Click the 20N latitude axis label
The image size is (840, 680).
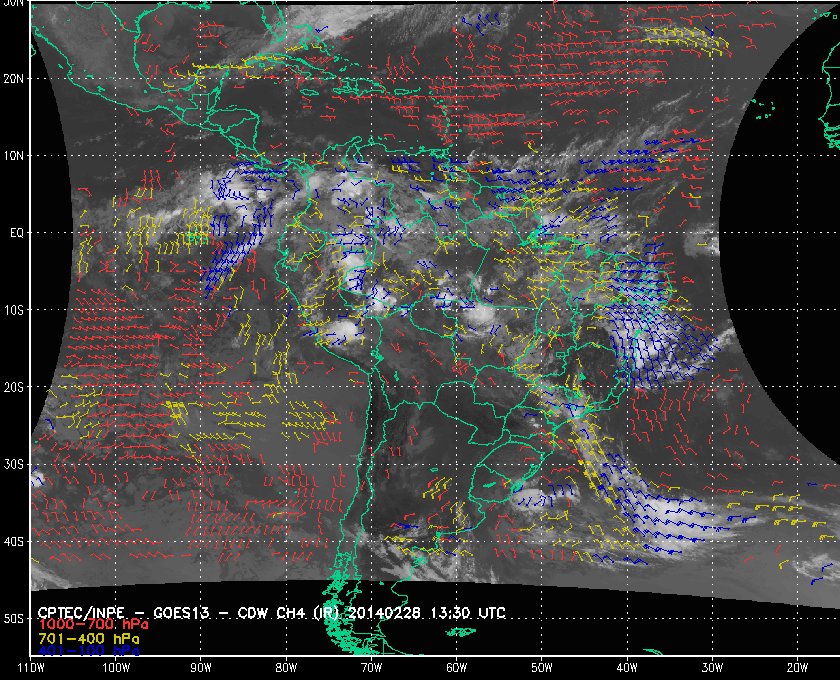coord(14,79)
